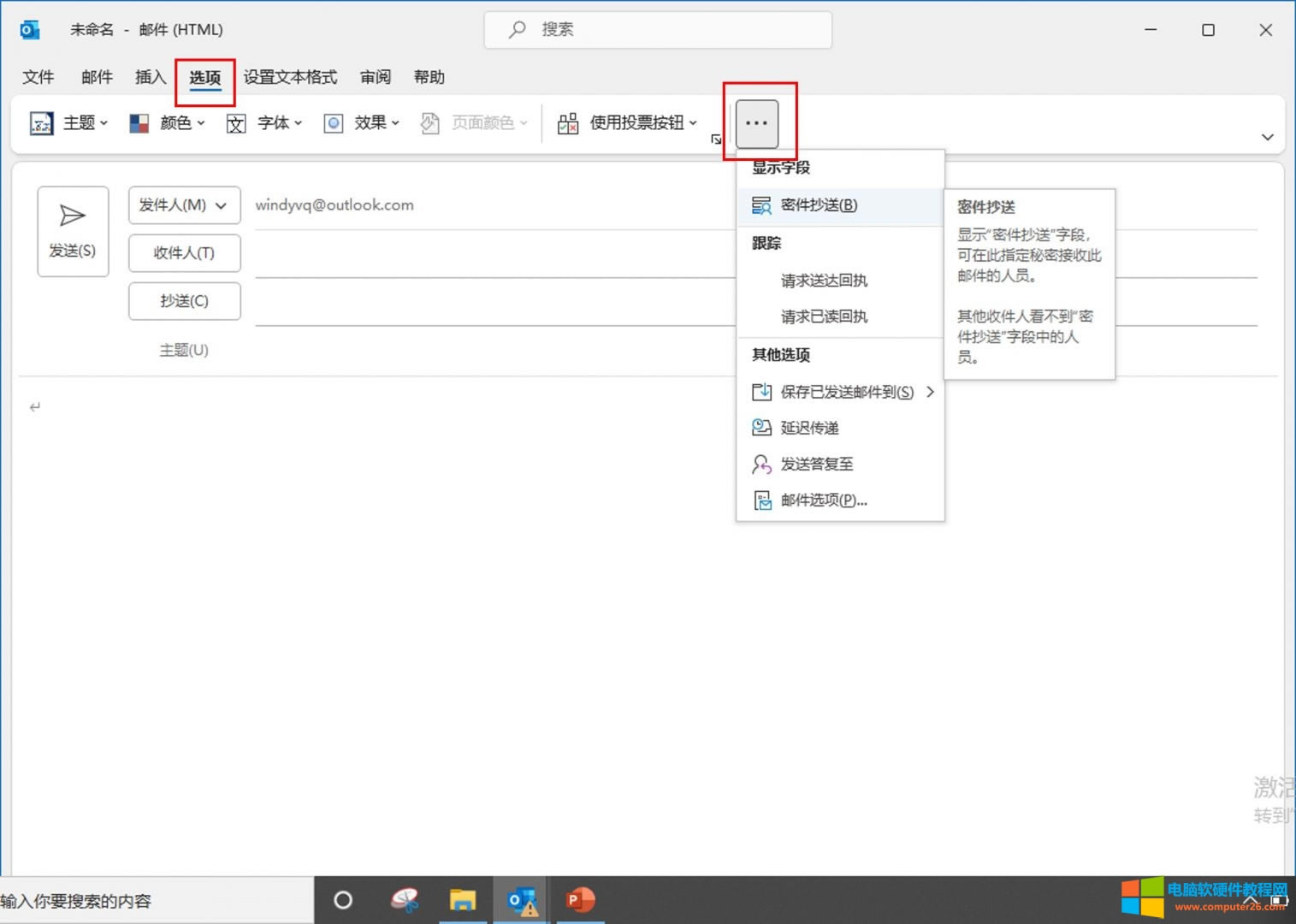The width and height of the screenshot is (1296, 924).
Task: Open the 效果 effects dropdown
Action: click(362, 123)
